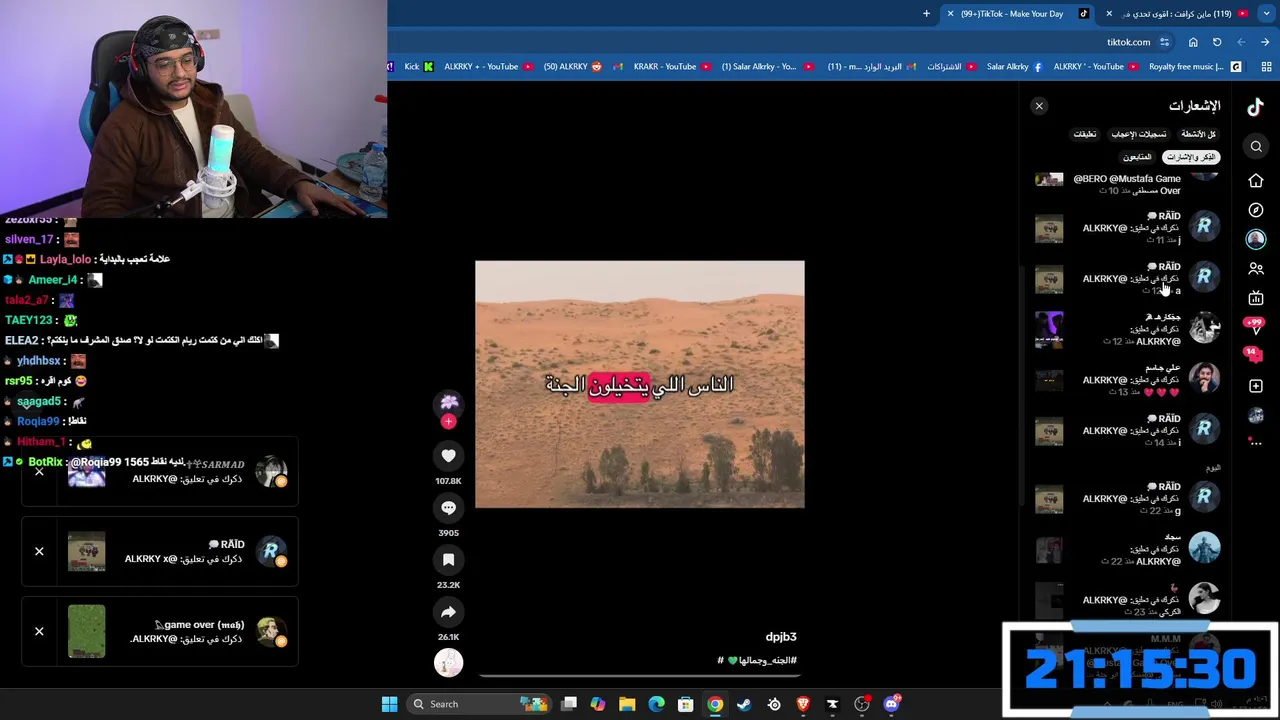This screenshot has width=1280, height=720.
Task: Open Discord from the taskbar
Action: click(x=892, y=704)
